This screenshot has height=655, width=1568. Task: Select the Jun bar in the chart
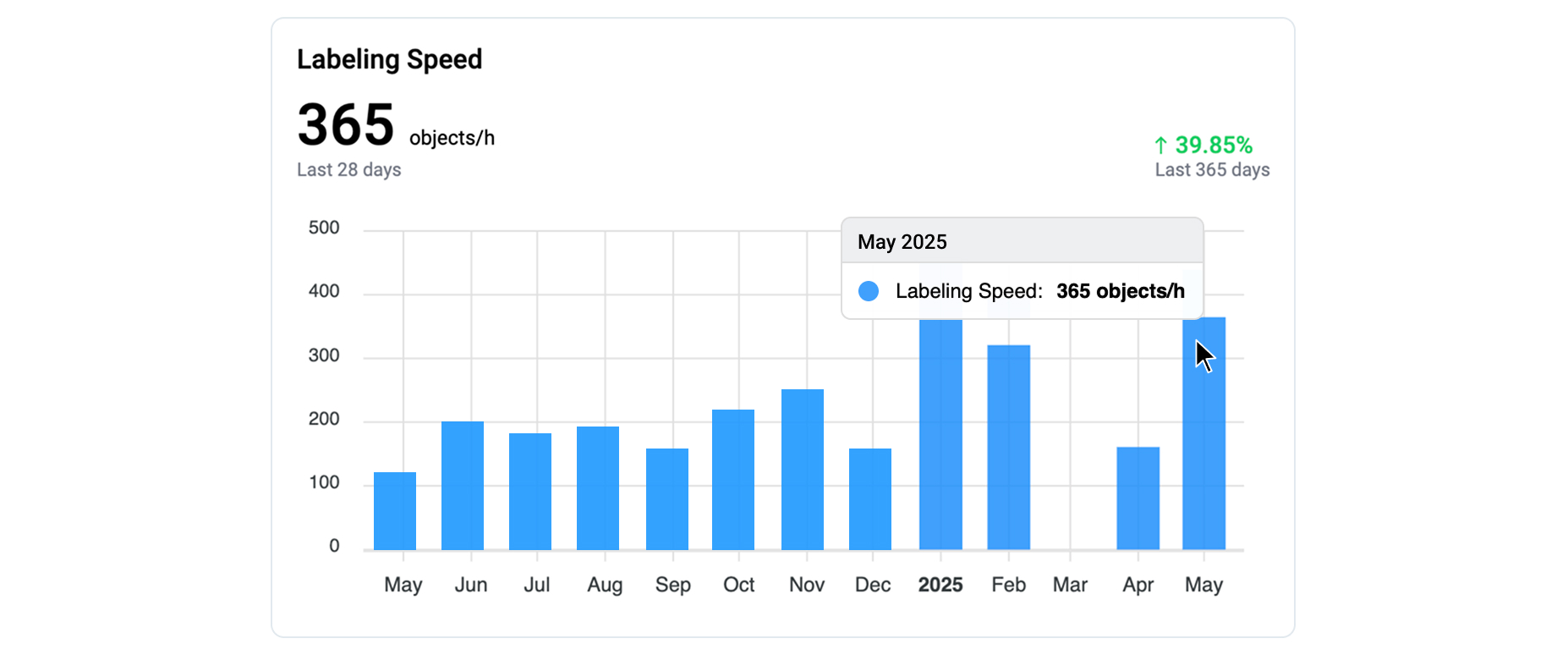pyautogui.click(x=463, y=486)
